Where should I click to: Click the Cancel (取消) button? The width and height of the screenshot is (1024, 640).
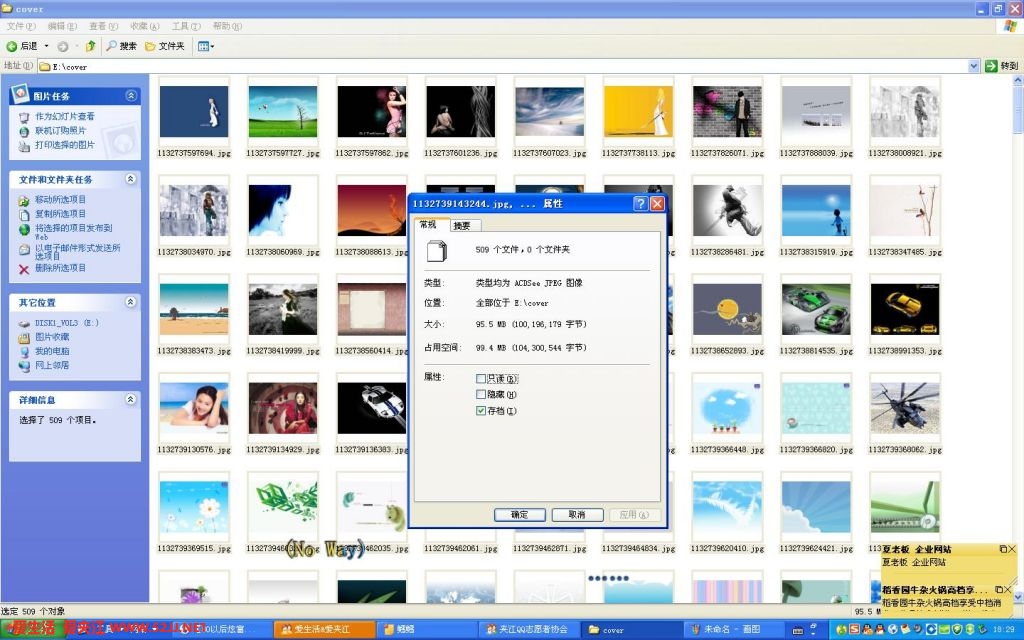(x=577, y=514)
